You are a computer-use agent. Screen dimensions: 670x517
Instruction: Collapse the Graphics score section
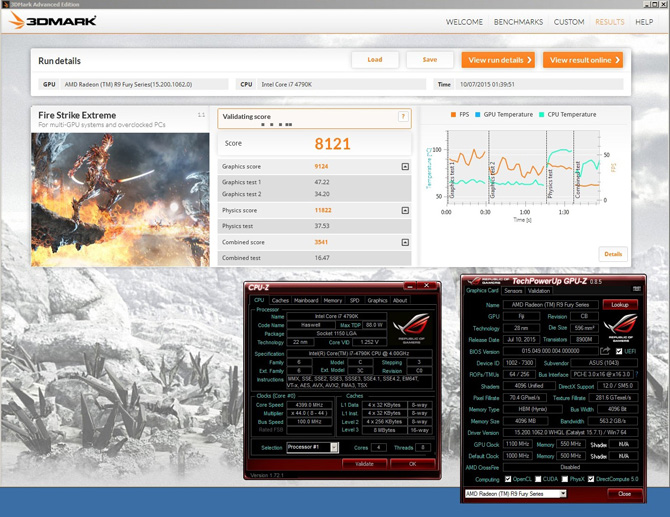tap(405, 167)
